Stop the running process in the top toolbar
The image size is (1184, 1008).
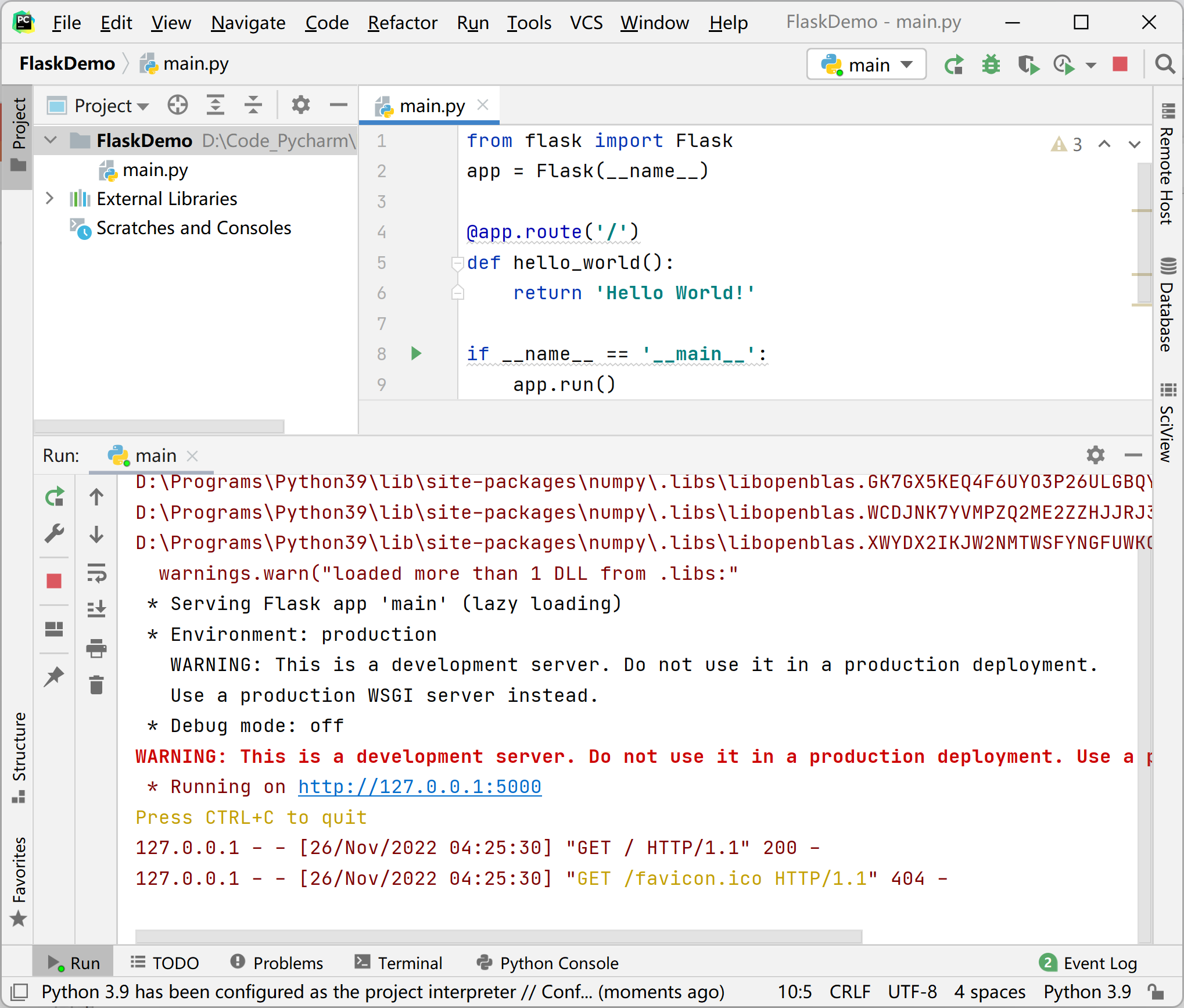point(1120,64)
